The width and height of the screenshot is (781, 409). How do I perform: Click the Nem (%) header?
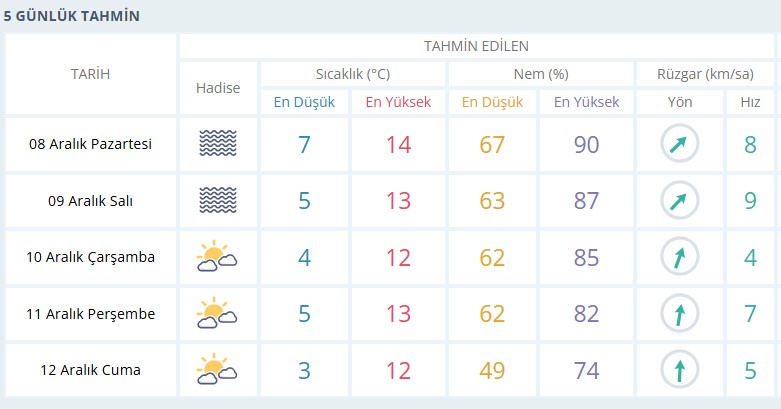coord(540,74)
